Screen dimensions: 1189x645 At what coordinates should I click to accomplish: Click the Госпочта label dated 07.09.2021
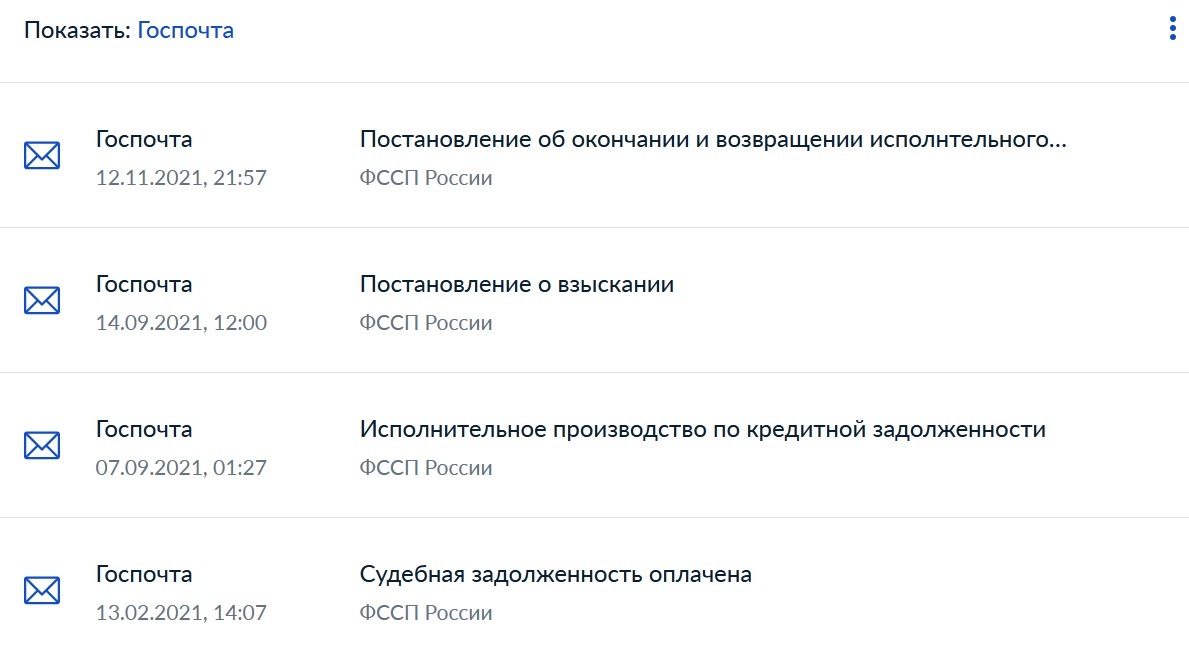point(144,429)
